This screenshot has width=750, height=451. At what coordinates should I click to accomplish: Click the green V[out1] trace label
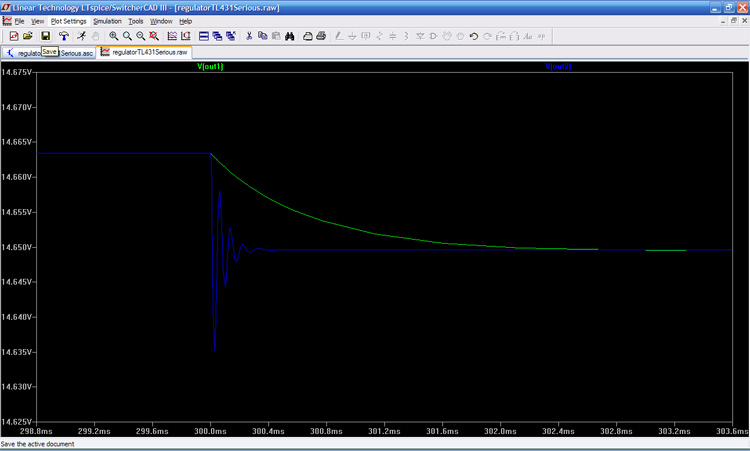pos(210,66)
